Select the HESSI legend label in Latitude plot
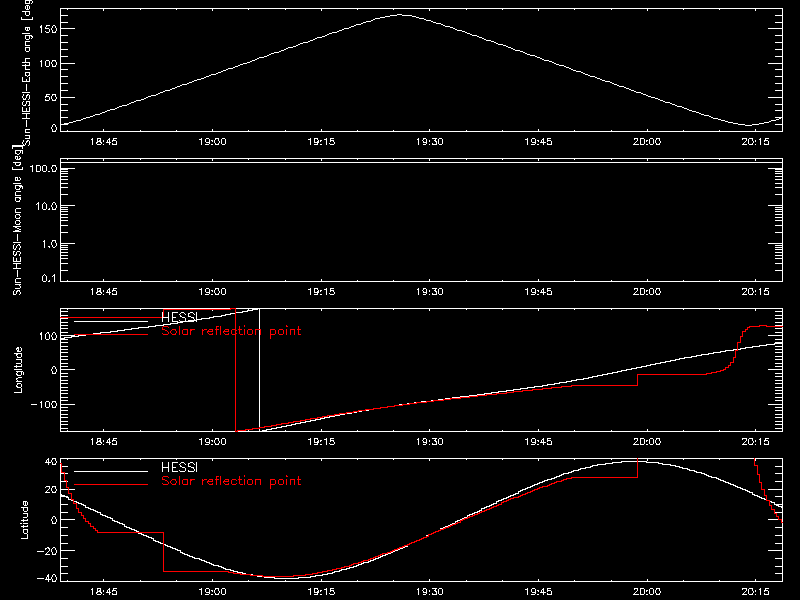Image resolution: width=800 pixels, height=600 pixels. (x=179, y=467)
